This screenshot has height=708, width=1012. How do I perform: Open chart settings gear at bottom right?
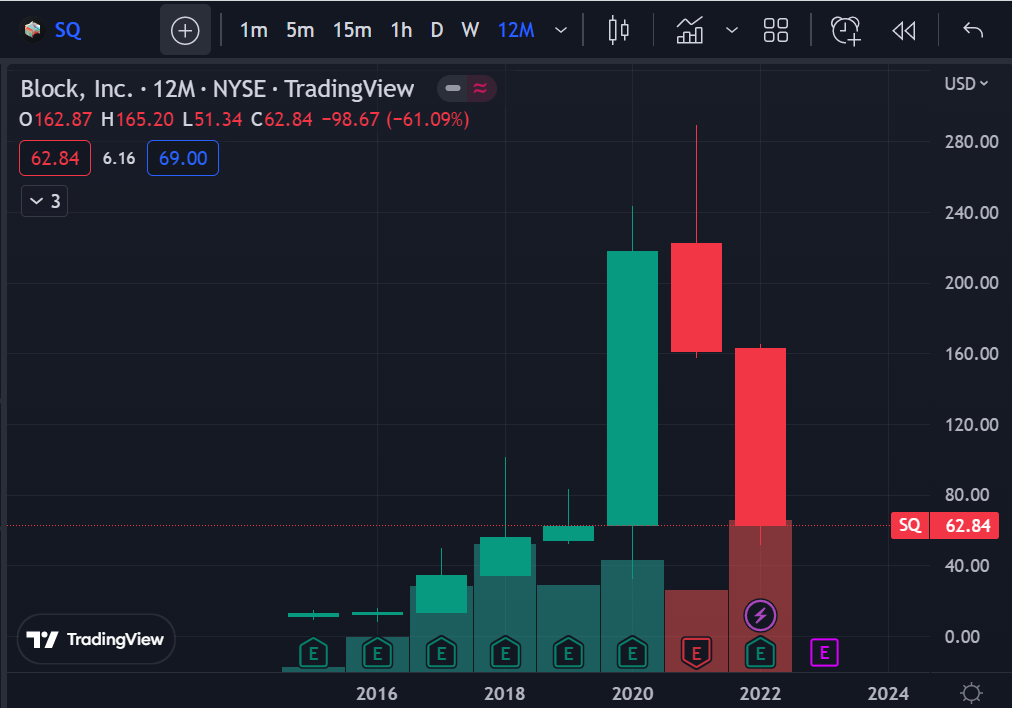(971, 693)
